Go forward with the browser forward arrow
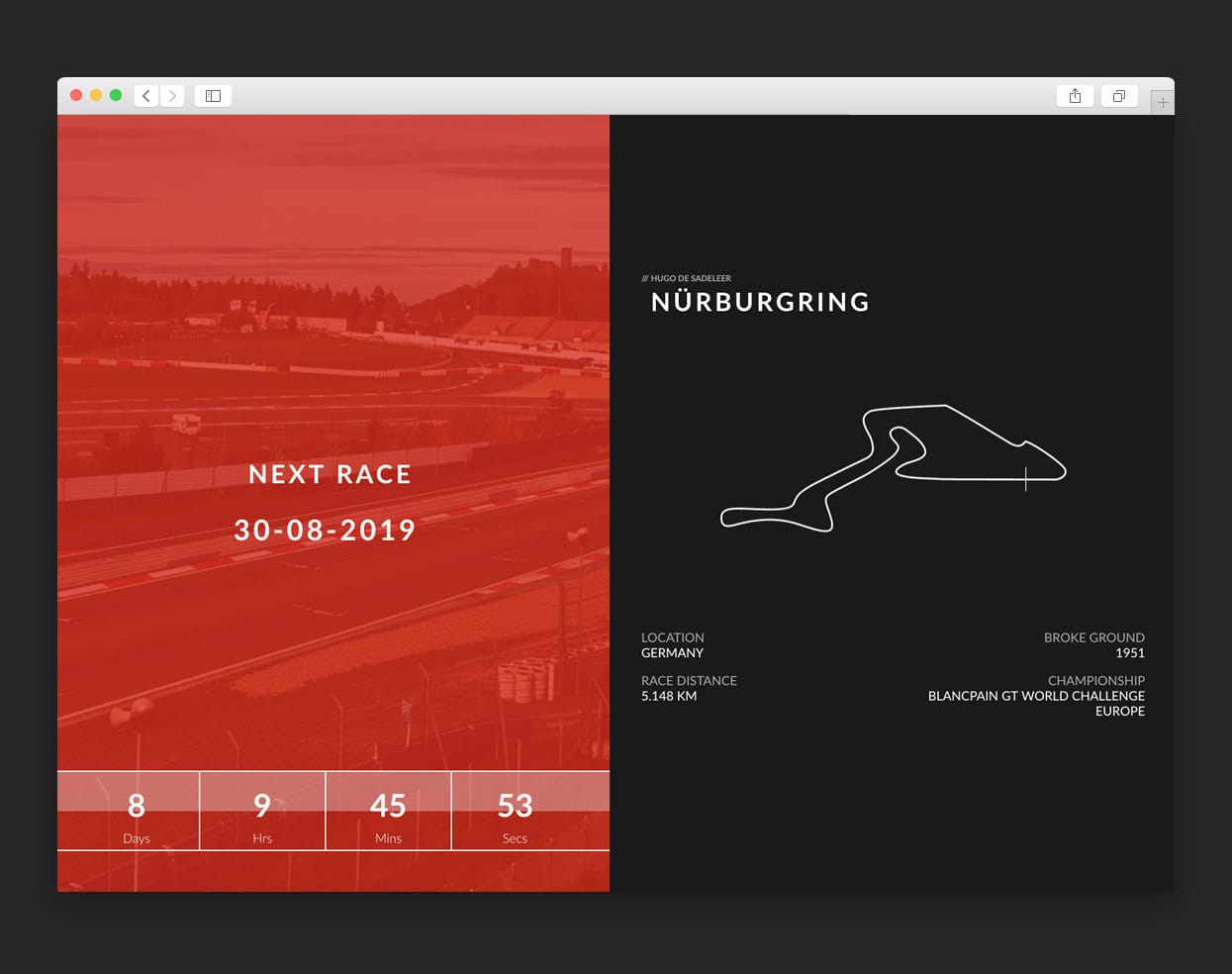 coord(172,96)
